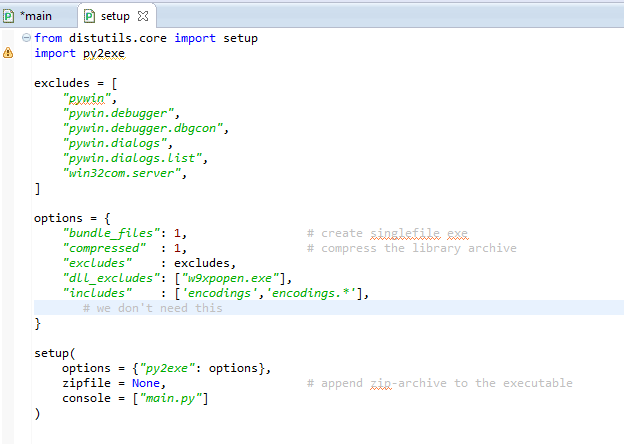Click the 'excludes = [' line
Screen dimensions: 624x444
(76, 83)
